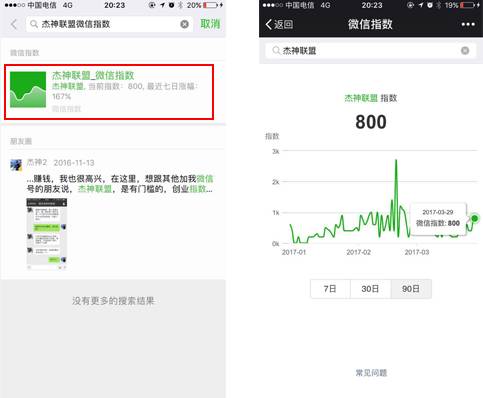Tap the 返回 back button
Image resolution: width=483 pixels, height=398 pixels.
tap(279, 24)
